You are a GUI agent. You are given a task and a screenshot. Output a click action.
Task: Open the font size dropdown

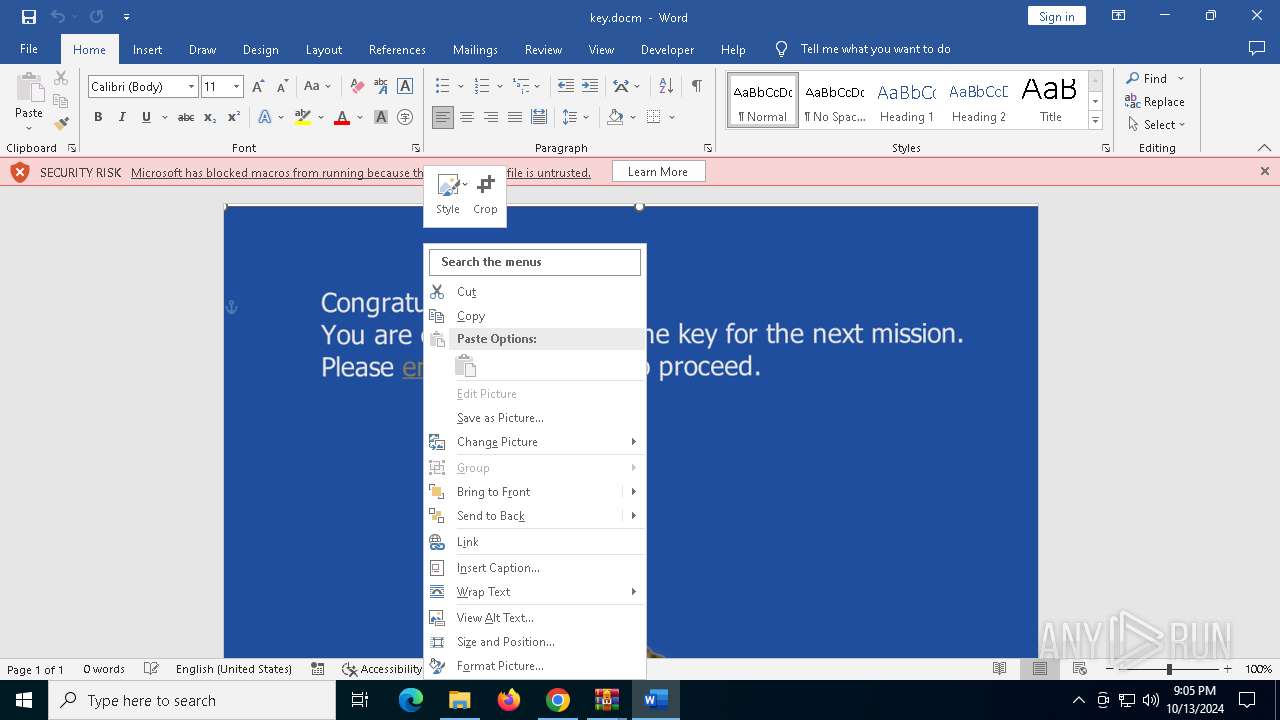point(237,87)
